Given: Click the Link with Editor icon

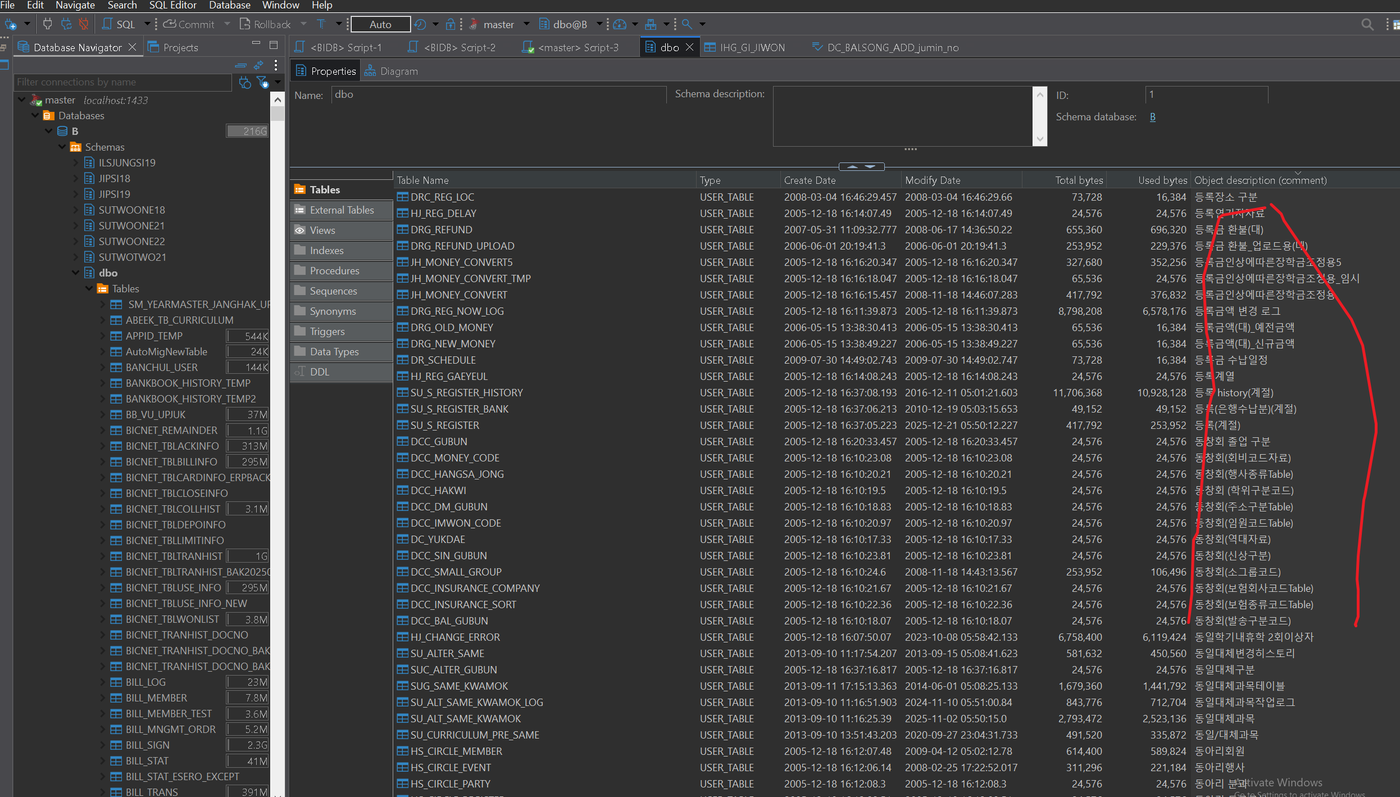Looking at the screenshot, I should click(258, 66).
